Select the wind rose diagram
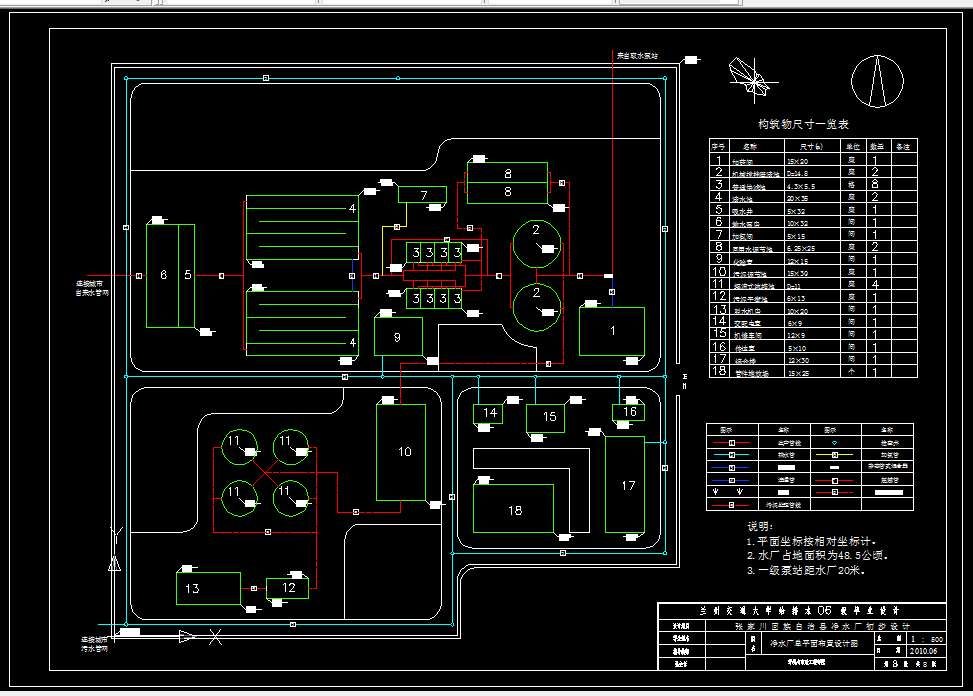 click(x=752, y=79)
